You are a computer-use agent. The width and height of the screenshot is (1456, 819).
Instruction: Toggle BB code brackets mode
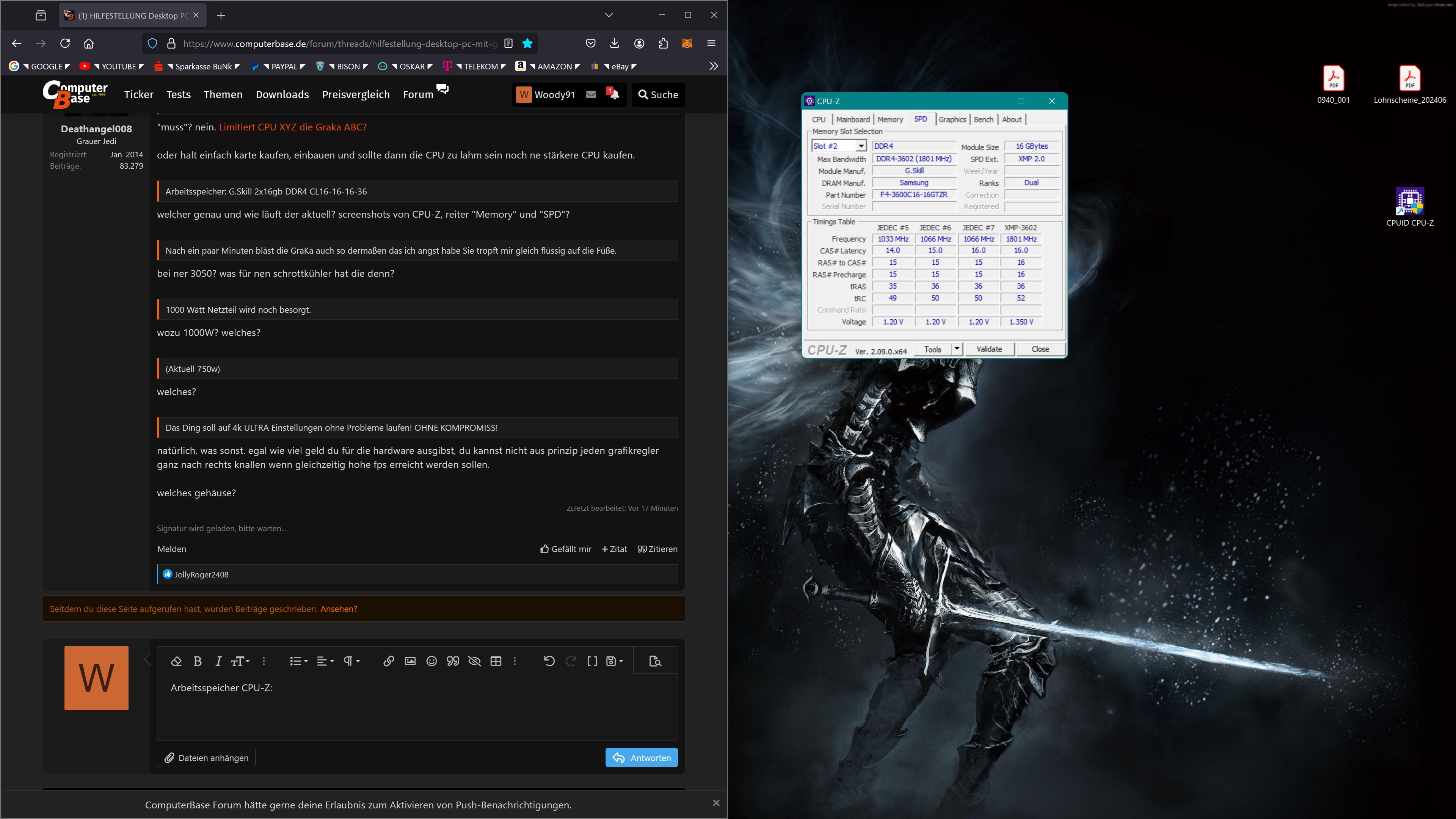pos(592,661)
